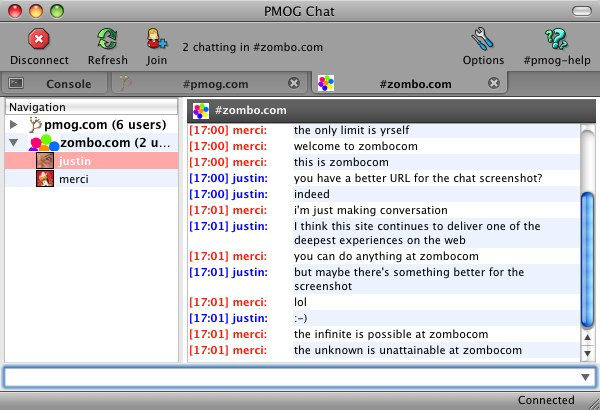Viewport: 600px width, 410px height.
Task: Click the Refresh label
Action: (x=108, y=60)
